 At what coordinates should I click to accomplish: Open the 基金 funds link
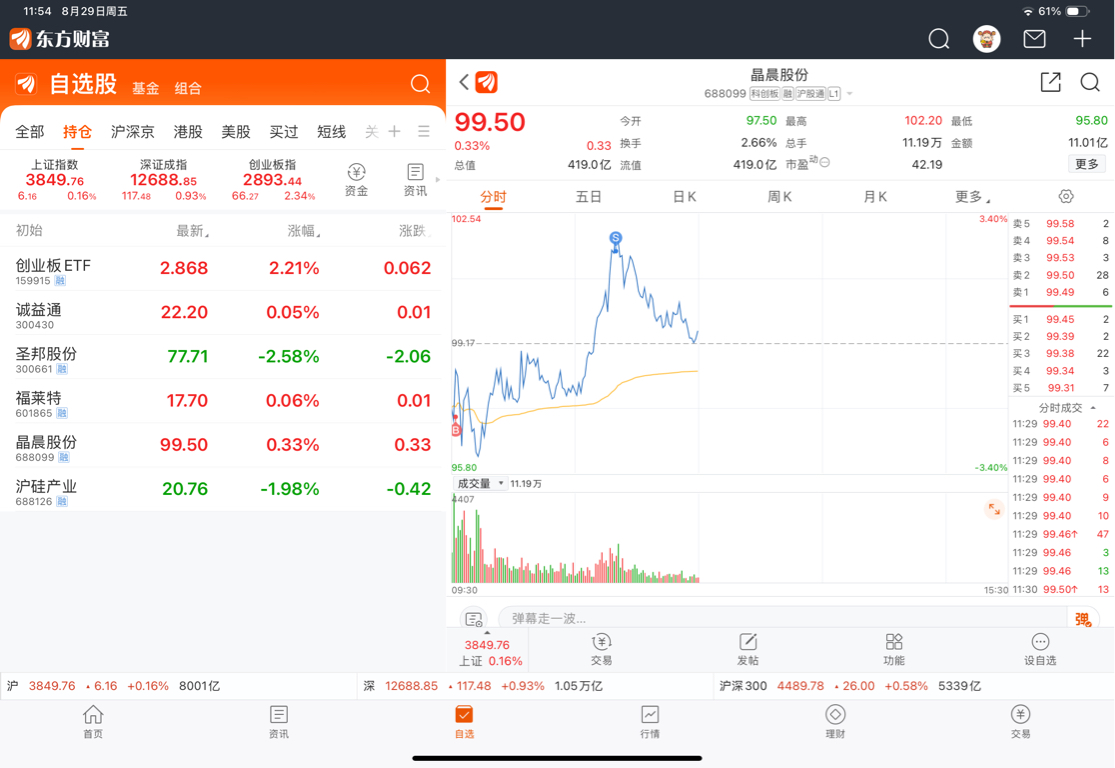coord(145,88)
